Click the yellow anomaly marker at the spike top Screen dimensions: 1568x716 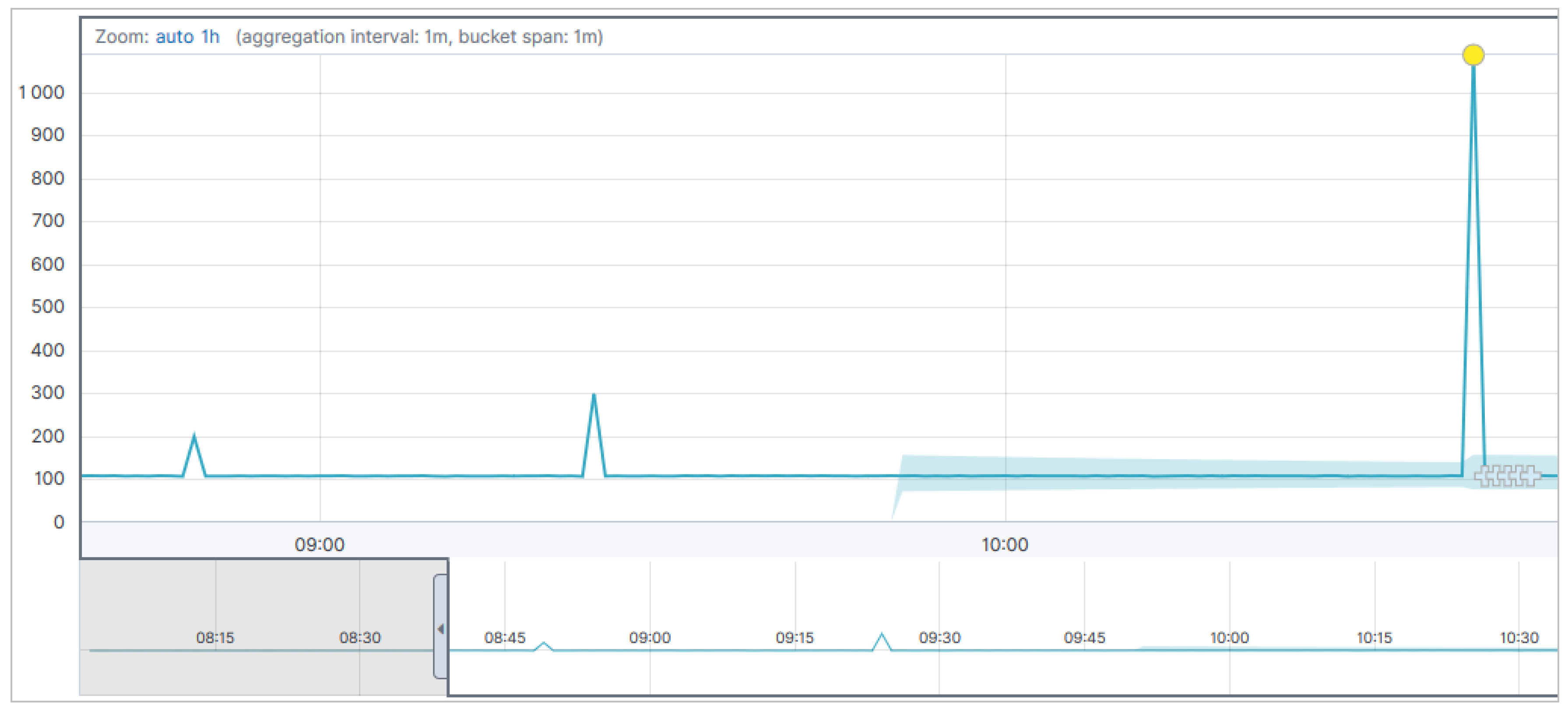[x=1473, y=56]
